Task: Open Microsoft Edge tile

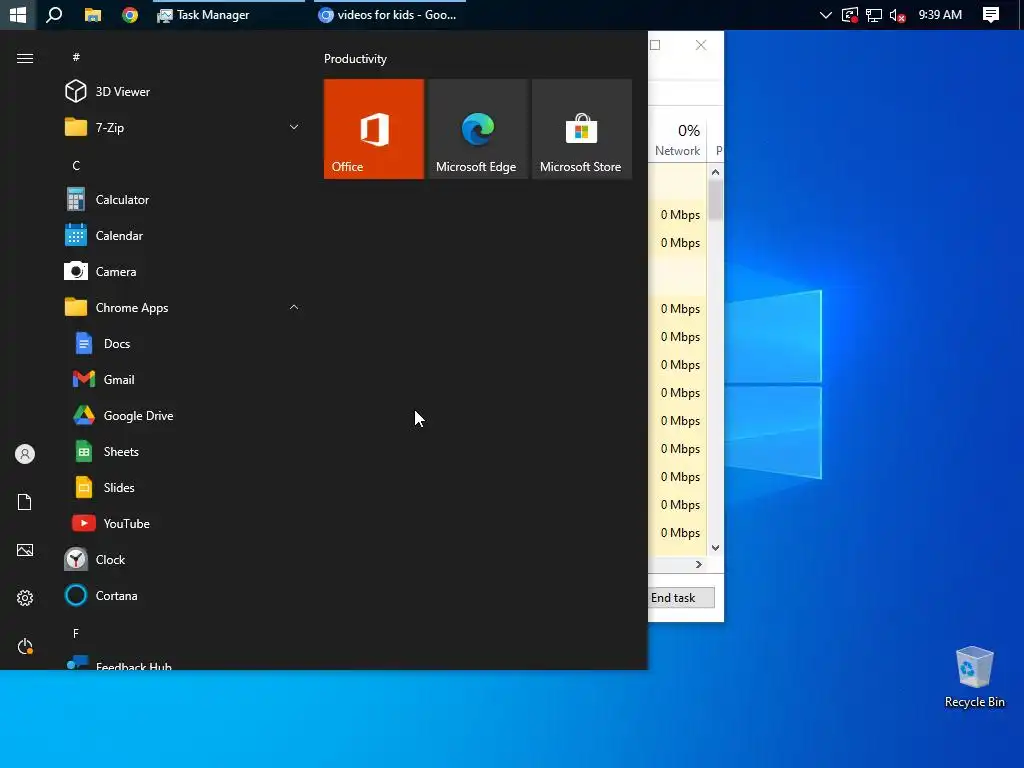Action: click(x=477, y=129)
